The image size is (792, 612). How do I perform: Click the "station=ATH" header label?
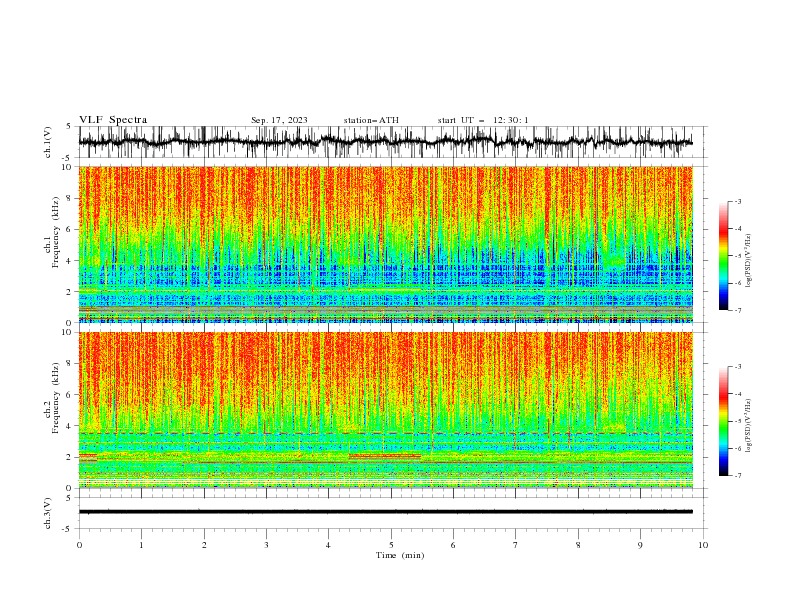coord(371,120)
